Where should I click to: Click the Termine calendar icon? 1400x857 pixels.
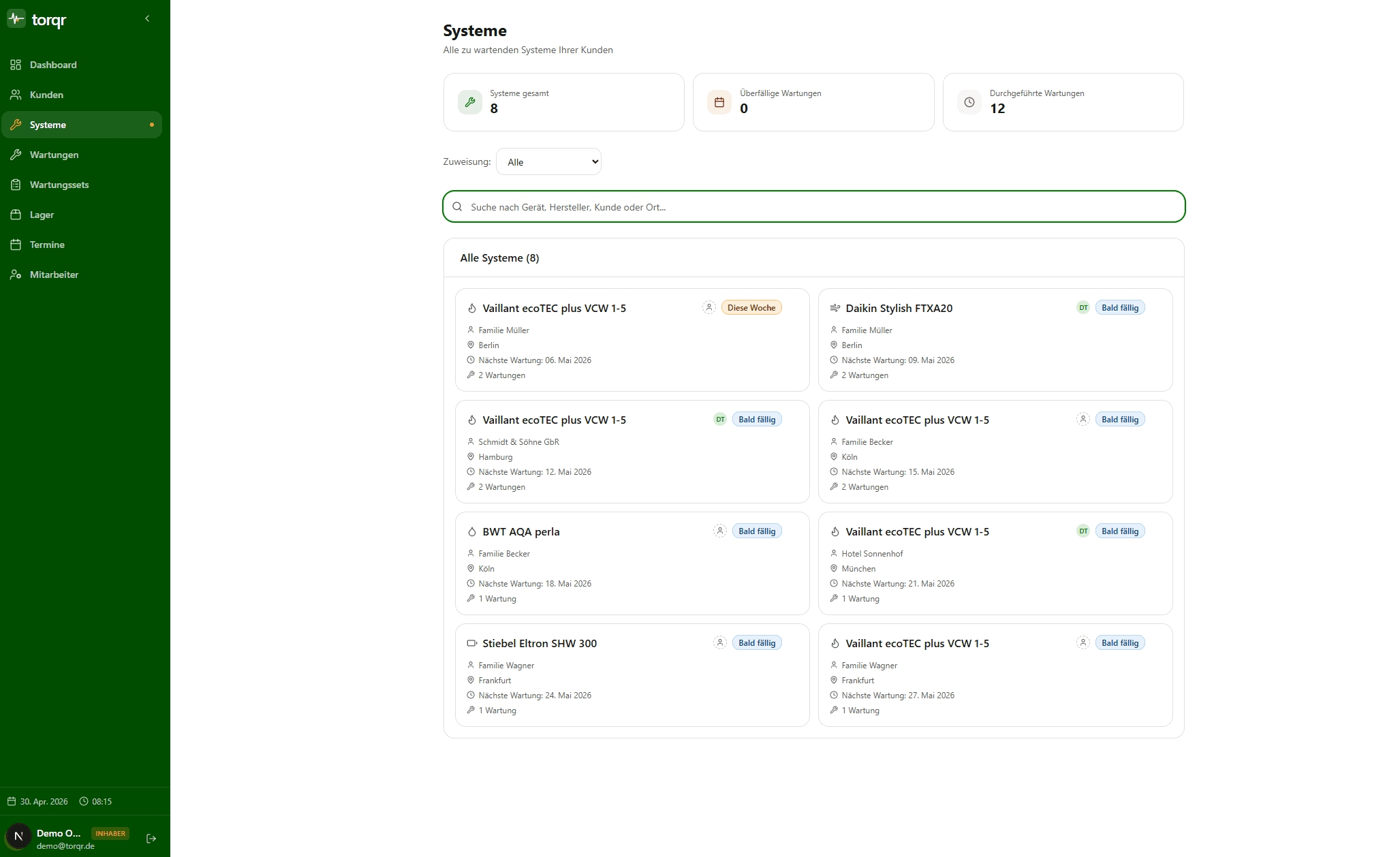coord(16,245)
